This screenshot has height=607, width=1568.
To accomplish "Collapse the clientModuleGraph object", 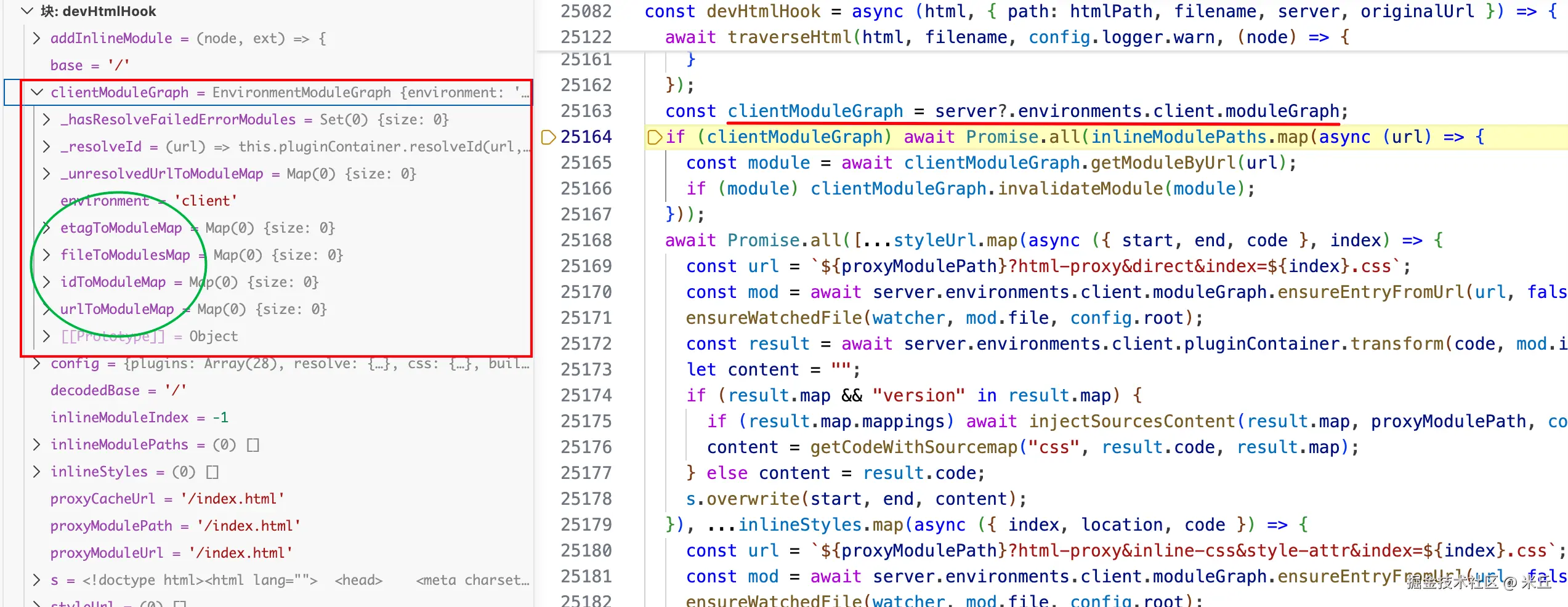I will [37, 92].
